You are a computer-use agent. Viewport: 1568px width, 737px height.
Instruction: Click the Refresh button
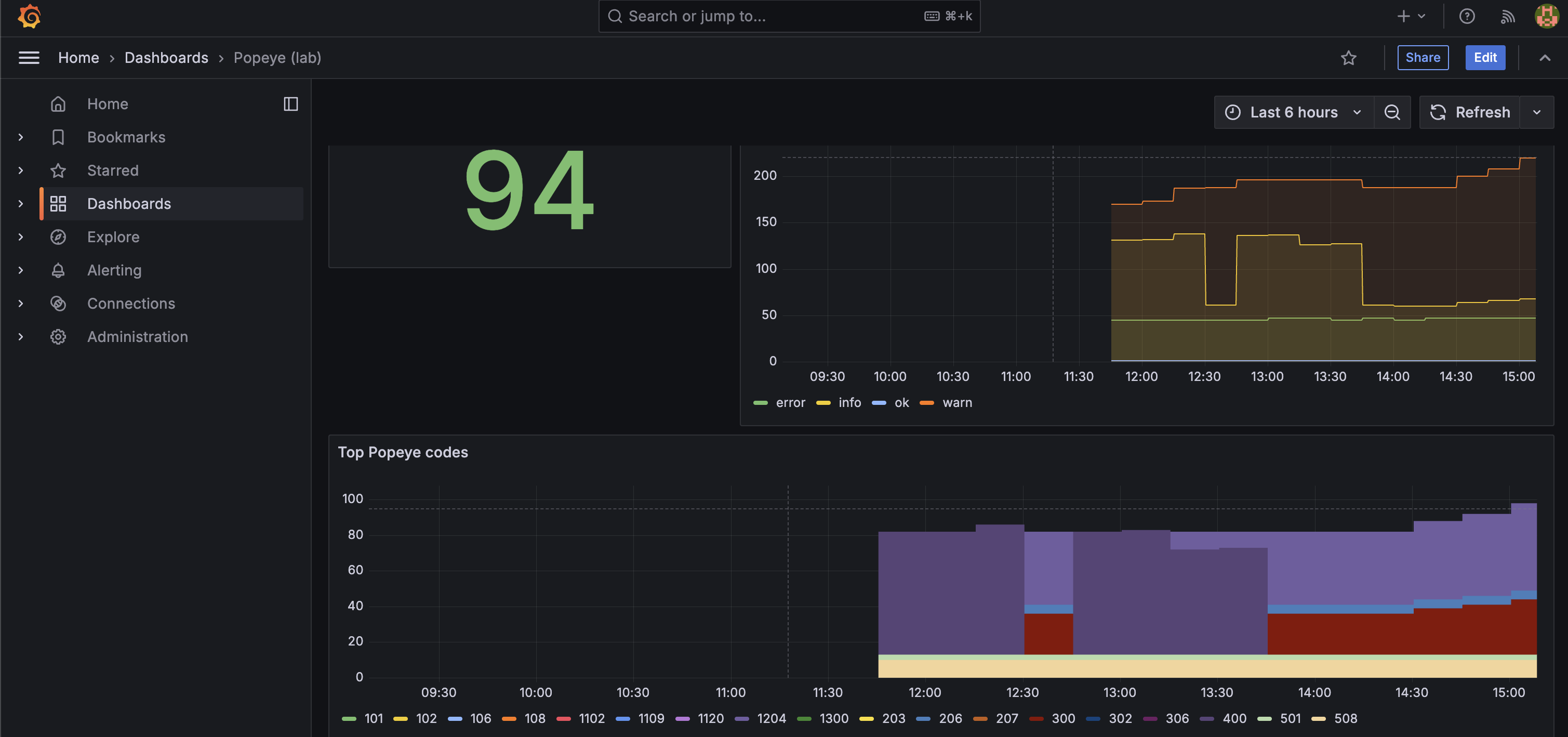pyautogui.click(x=1469, y=112)
